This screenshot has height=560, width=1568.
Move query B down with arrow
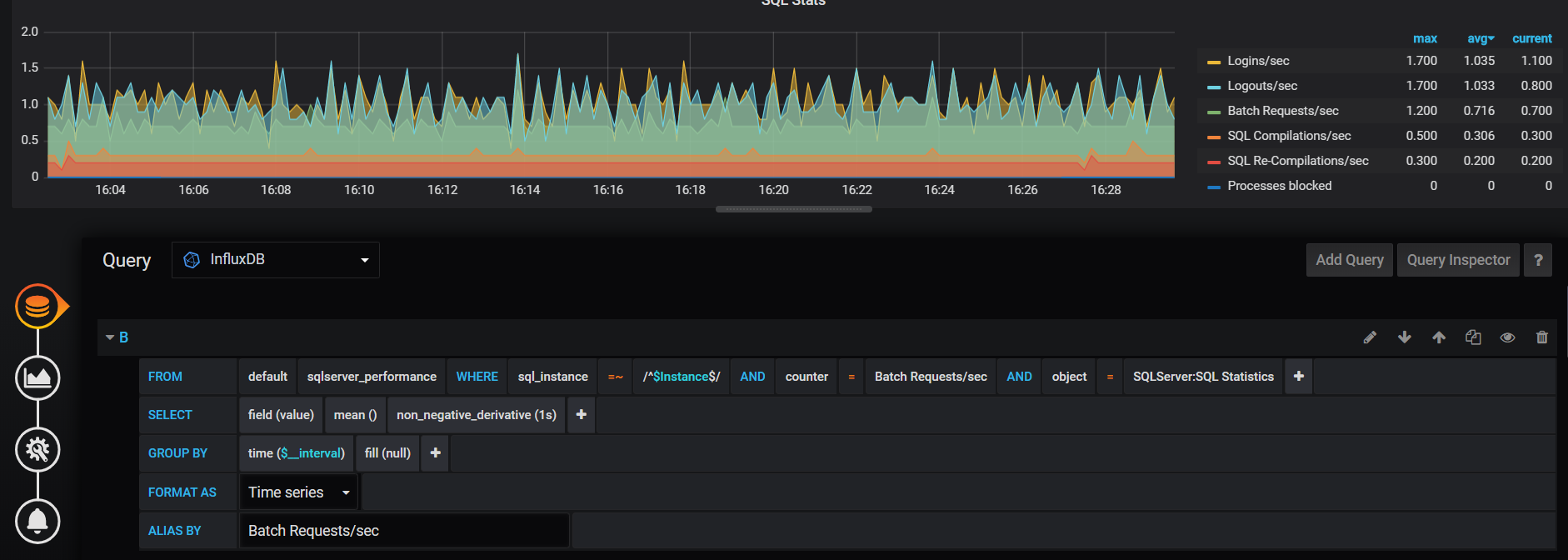(1405, 337)
